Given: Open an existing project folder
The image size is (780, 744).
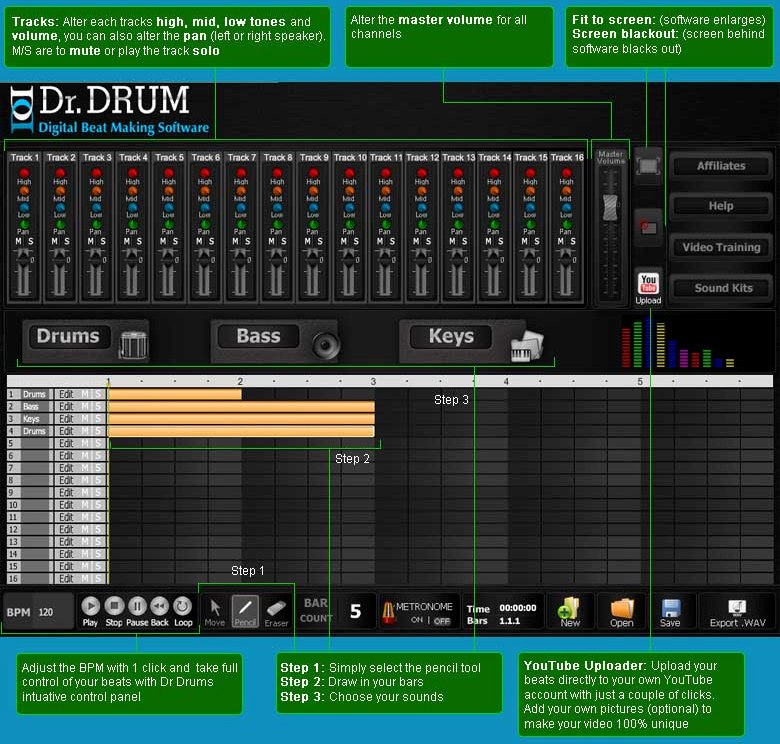Looking at the screenshot, I should pos(622,612).
